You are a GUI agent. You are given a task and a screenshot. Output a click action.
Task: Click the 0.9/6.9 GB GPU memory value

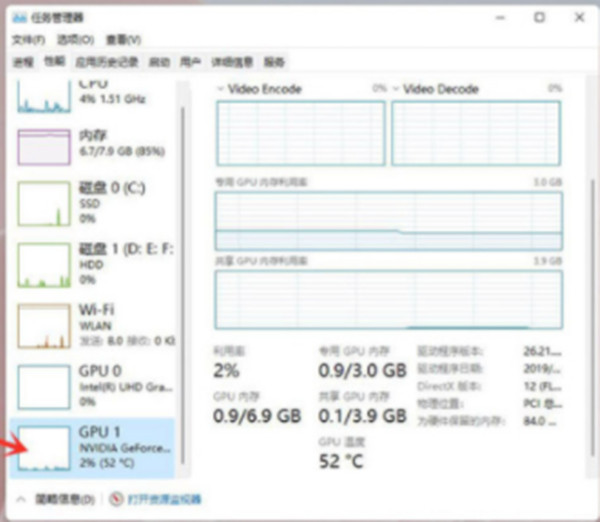coord(257,416)
